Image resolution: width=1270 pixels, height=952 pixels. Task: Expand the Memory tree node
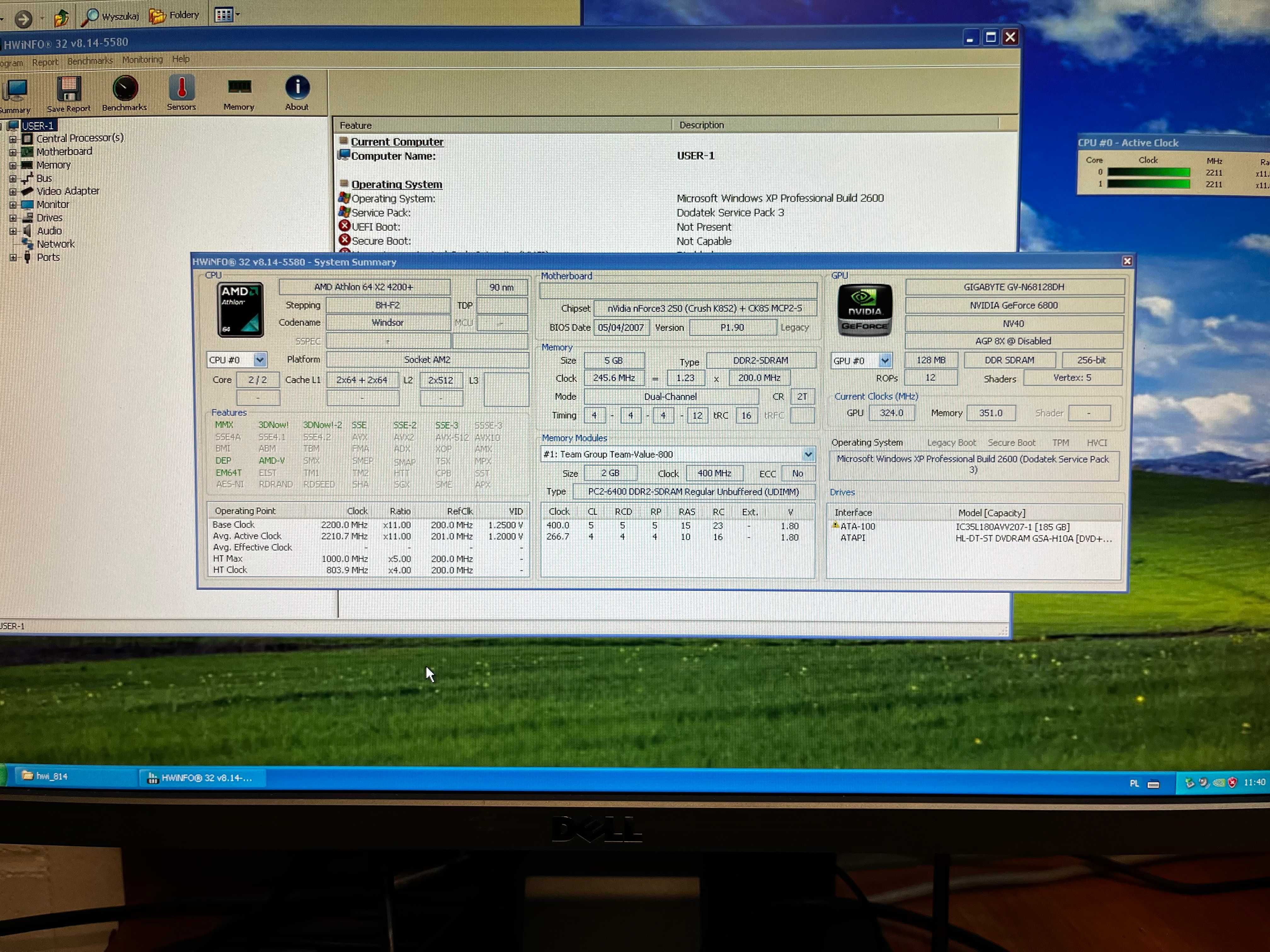tap(13, 165)
